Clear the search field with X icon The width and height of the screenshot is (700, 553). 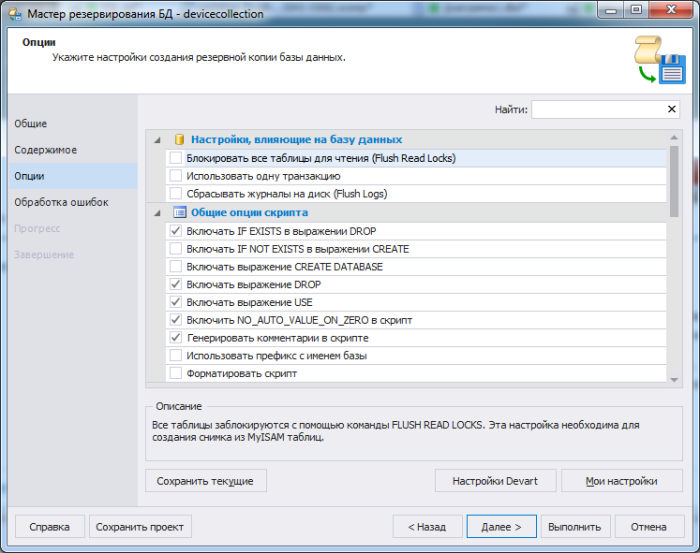pos(671,110)
